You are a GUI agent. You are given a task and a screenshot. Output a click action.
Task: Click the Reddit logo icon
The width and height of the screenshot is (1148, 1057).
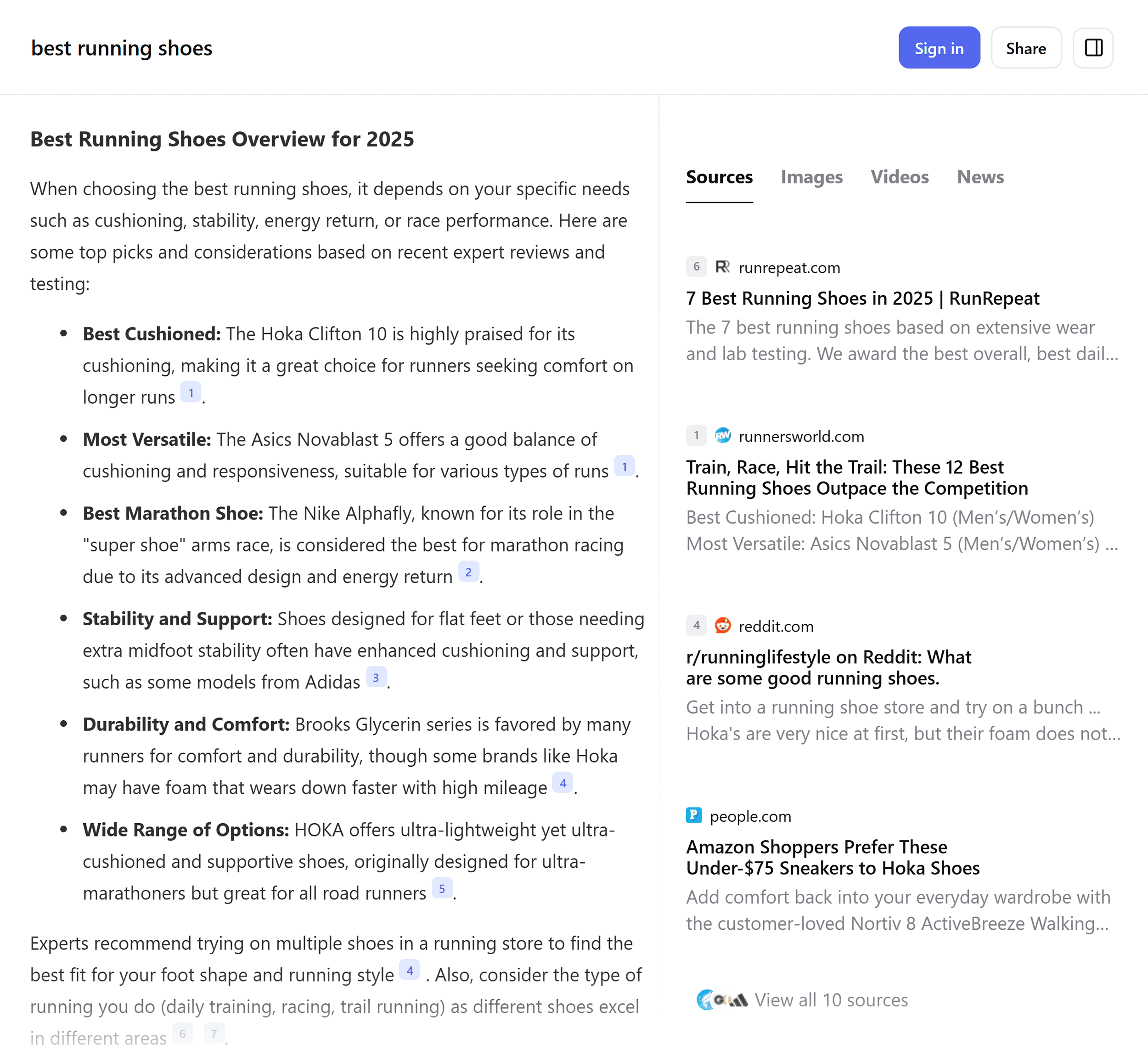[x=723, y=626]
